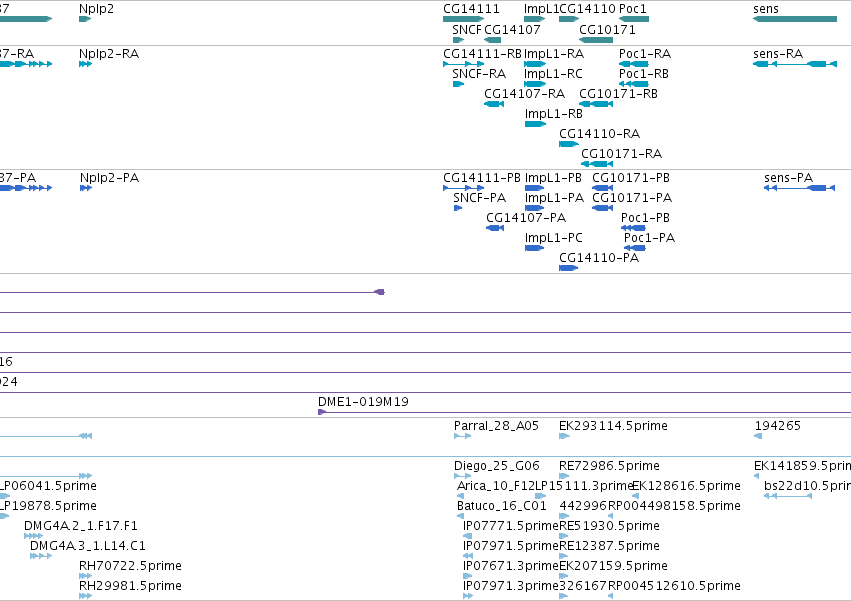Click the ImpL1-RB transcript label

pos(554,113)
